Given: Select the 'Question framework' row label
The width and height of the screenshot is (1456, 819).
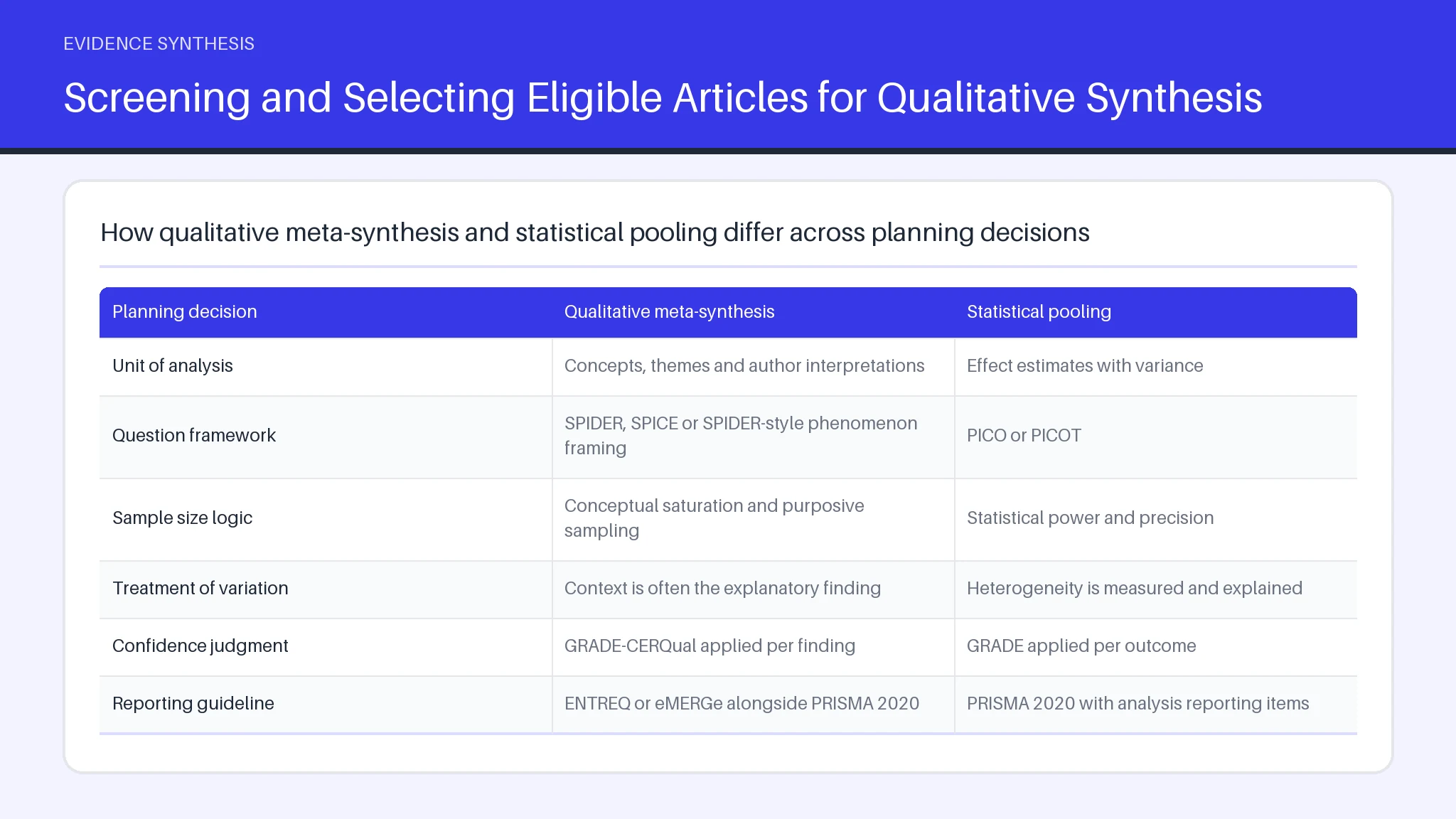Looking at the screenshot, I should click(194, 435).
